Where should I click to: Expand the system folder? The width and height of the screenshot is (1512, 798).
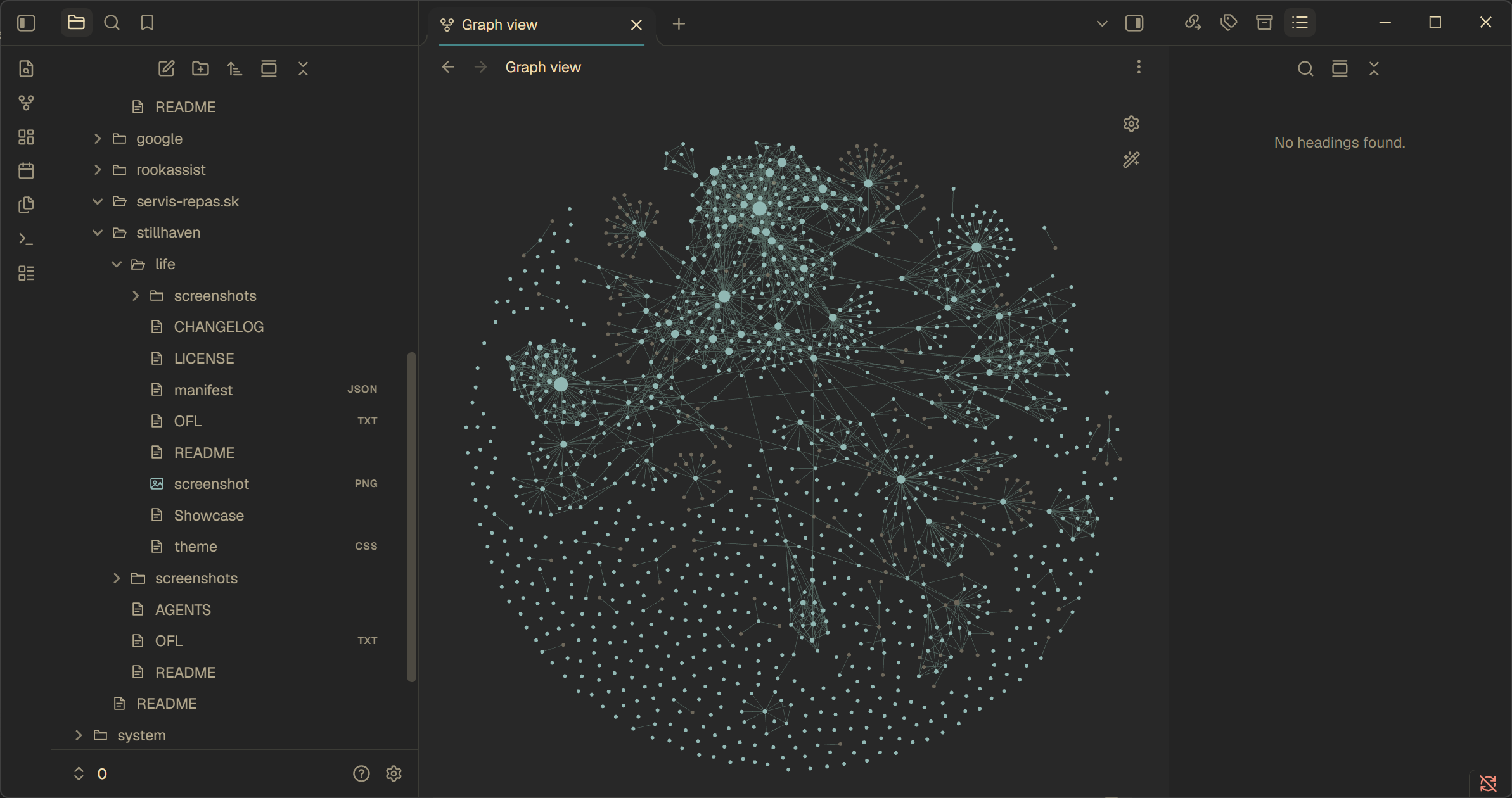click(79, 735)
